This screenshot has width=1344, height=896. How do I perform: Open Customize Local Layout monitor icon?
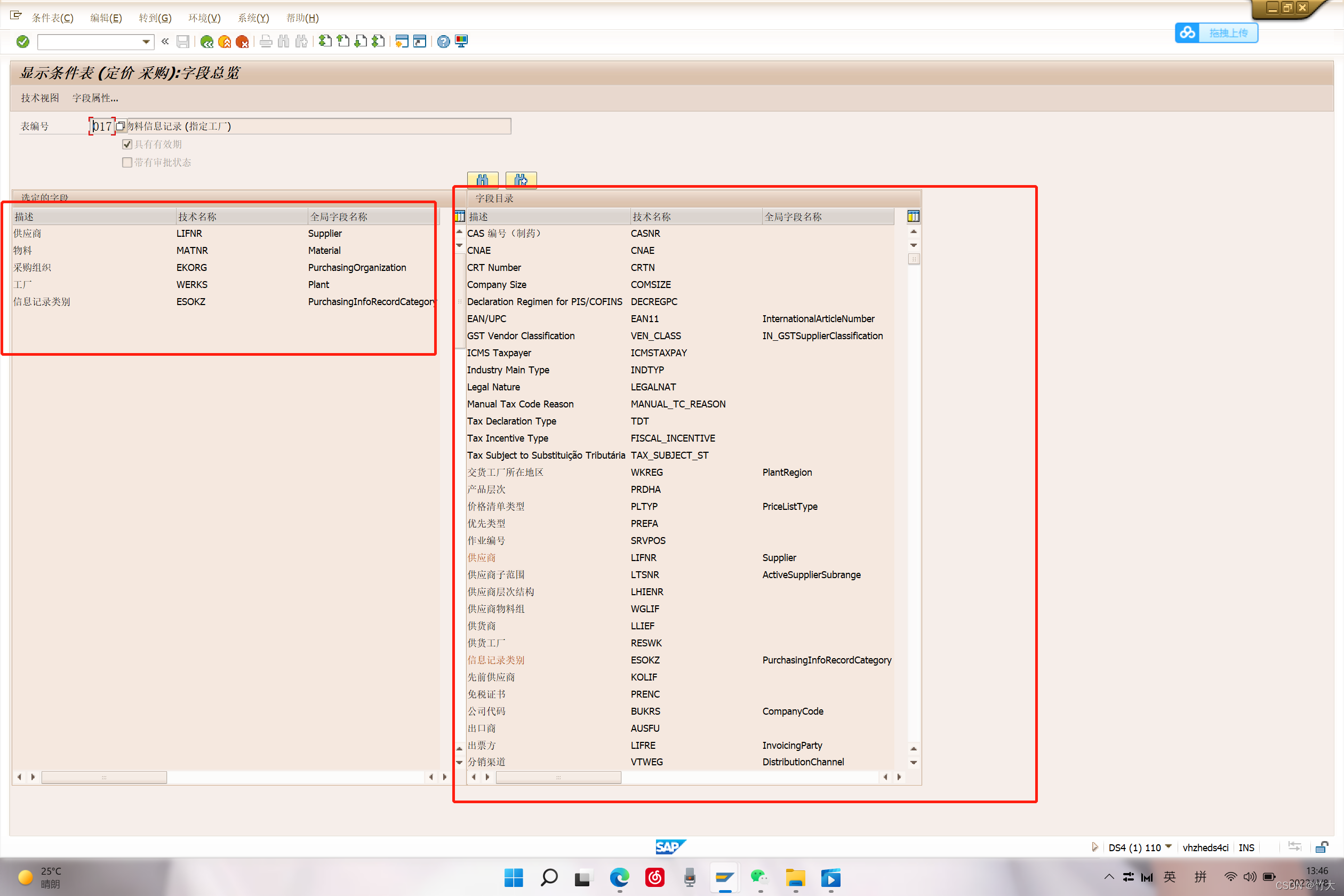pyautogui.click(x=461, y=42)
